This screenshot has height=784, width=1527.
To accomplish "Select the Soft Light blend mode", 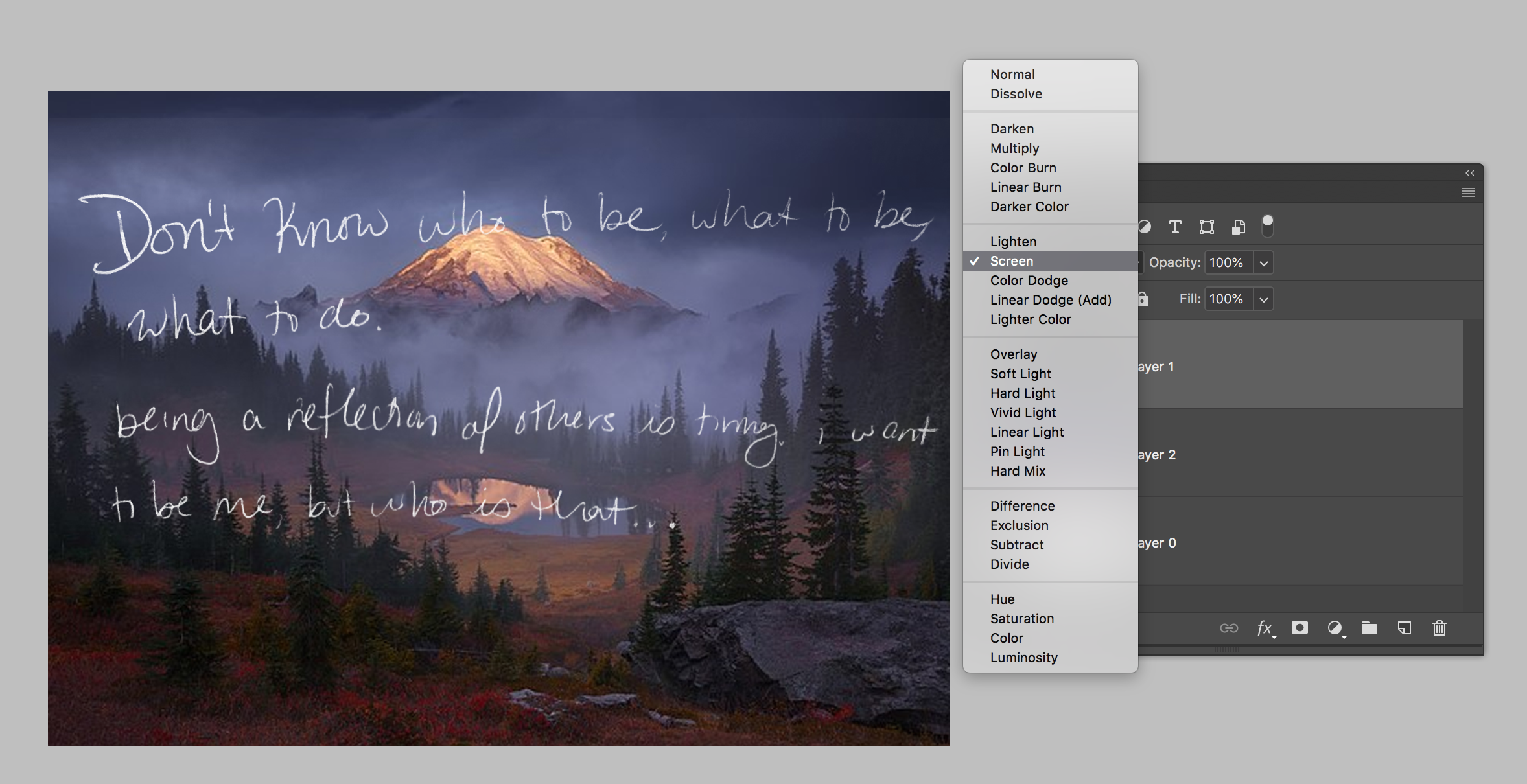I will point(1021,374).
